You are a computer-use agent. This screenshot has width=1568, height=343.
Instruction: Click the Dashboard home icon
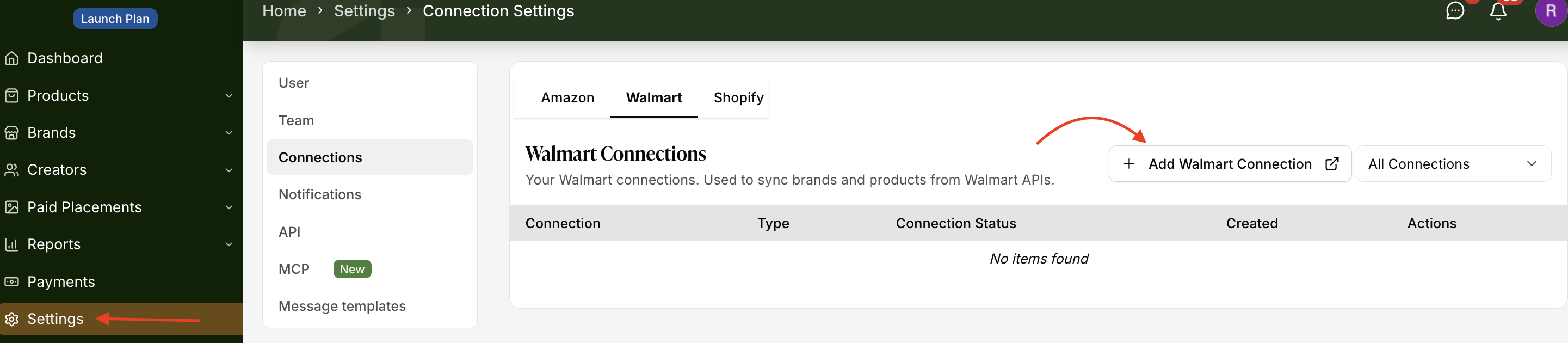(11, 58)
